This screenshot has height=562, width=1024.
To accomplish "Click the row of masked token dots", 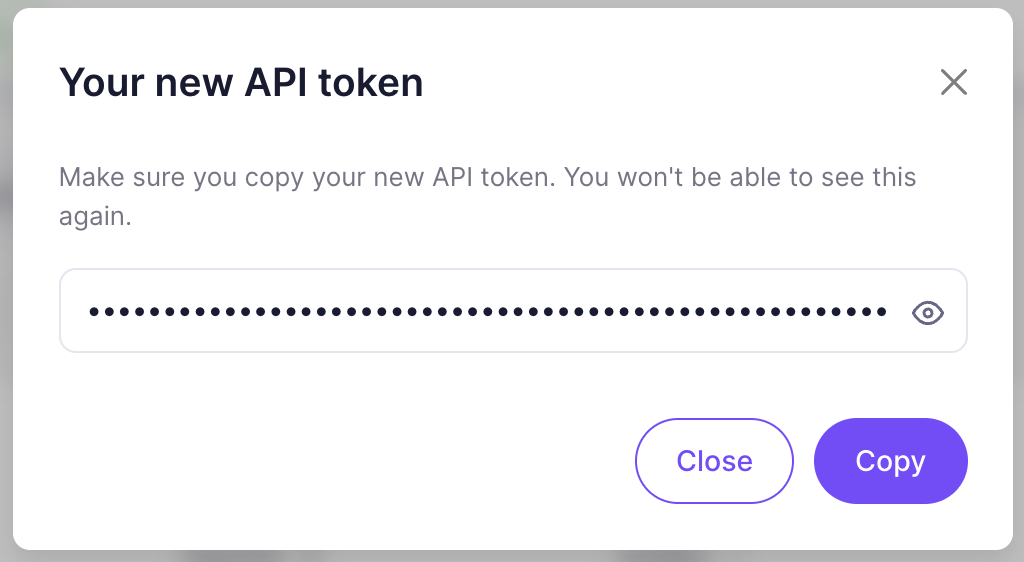I will point(487,312).
